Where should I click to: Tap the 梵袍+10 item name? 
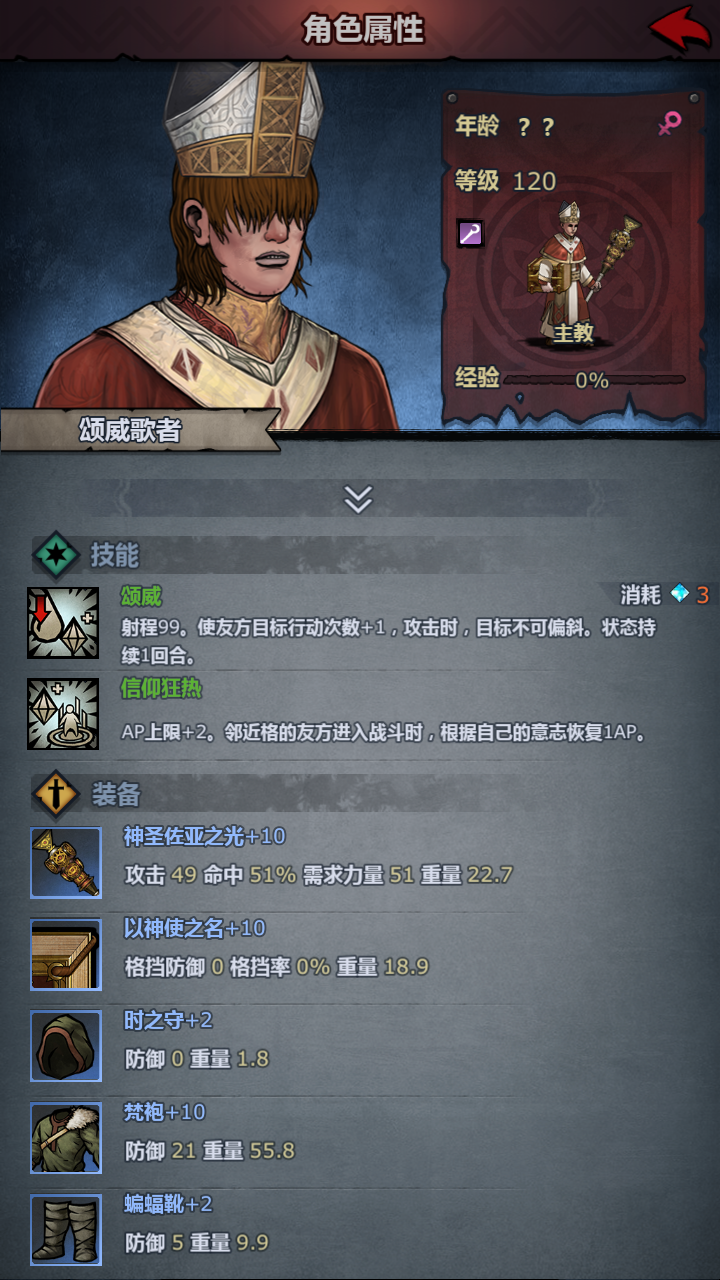click(164, 1112)
